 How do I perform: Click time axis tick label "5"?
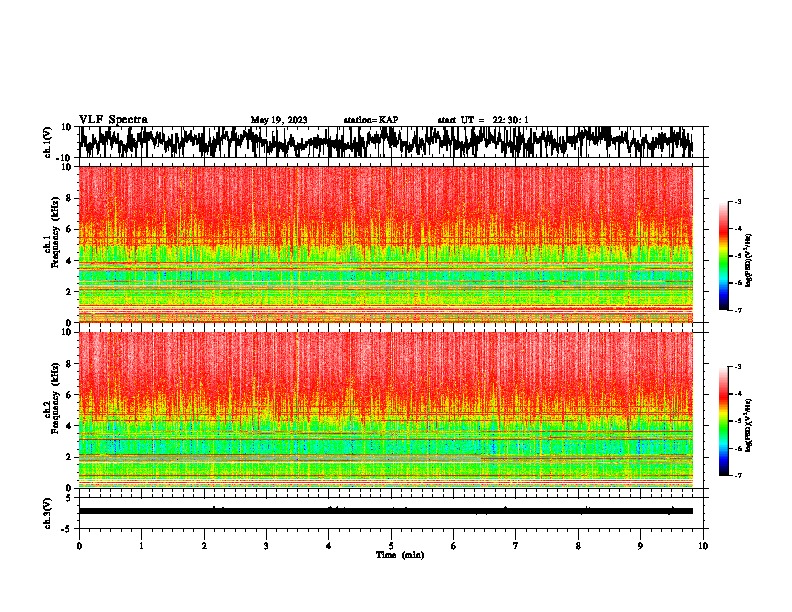pyautogui.click(x=391, y=546)
